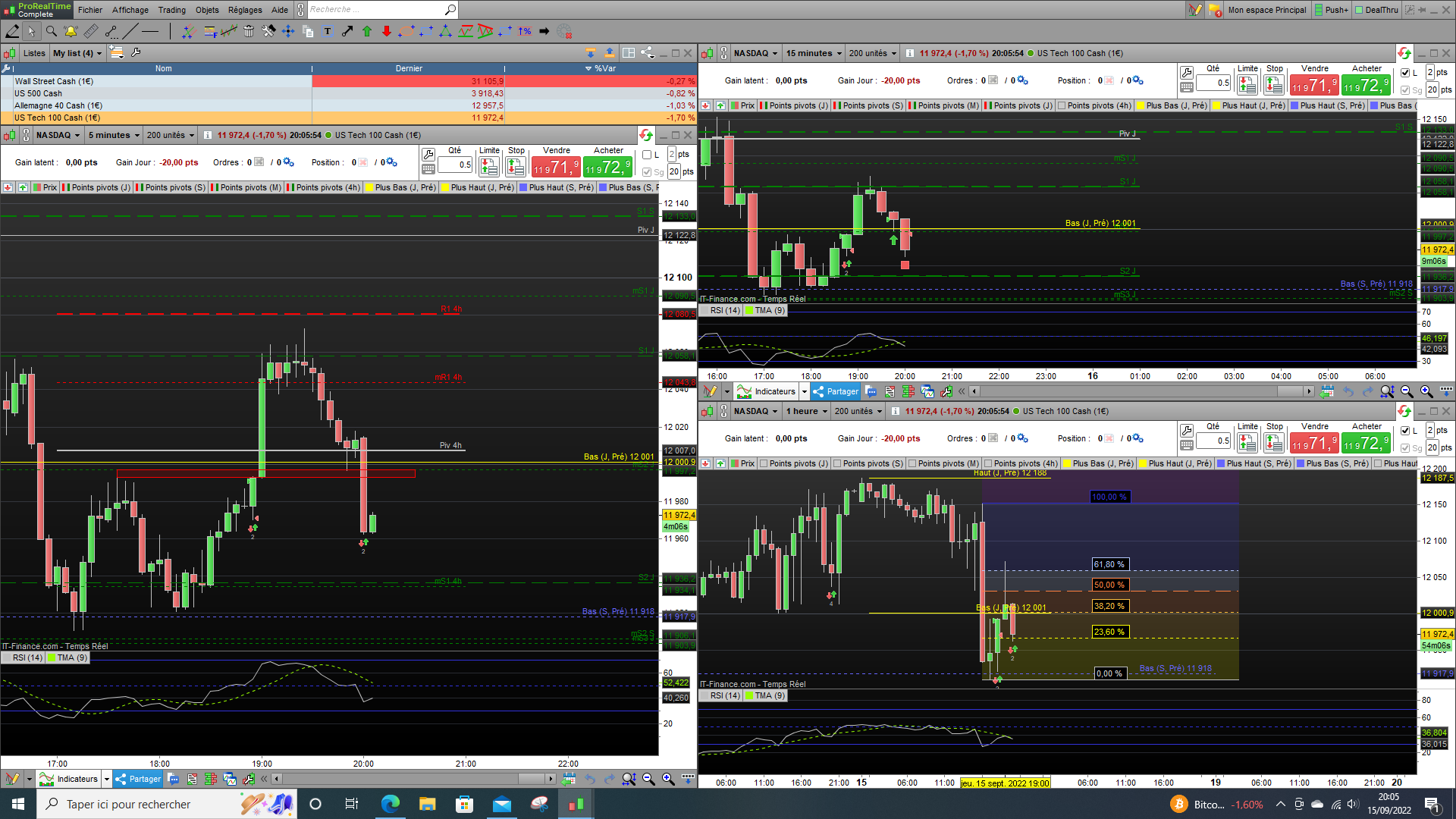Screen dimensions: 1456x819
Task: Open the Trading menu
Action: (171, 10)
